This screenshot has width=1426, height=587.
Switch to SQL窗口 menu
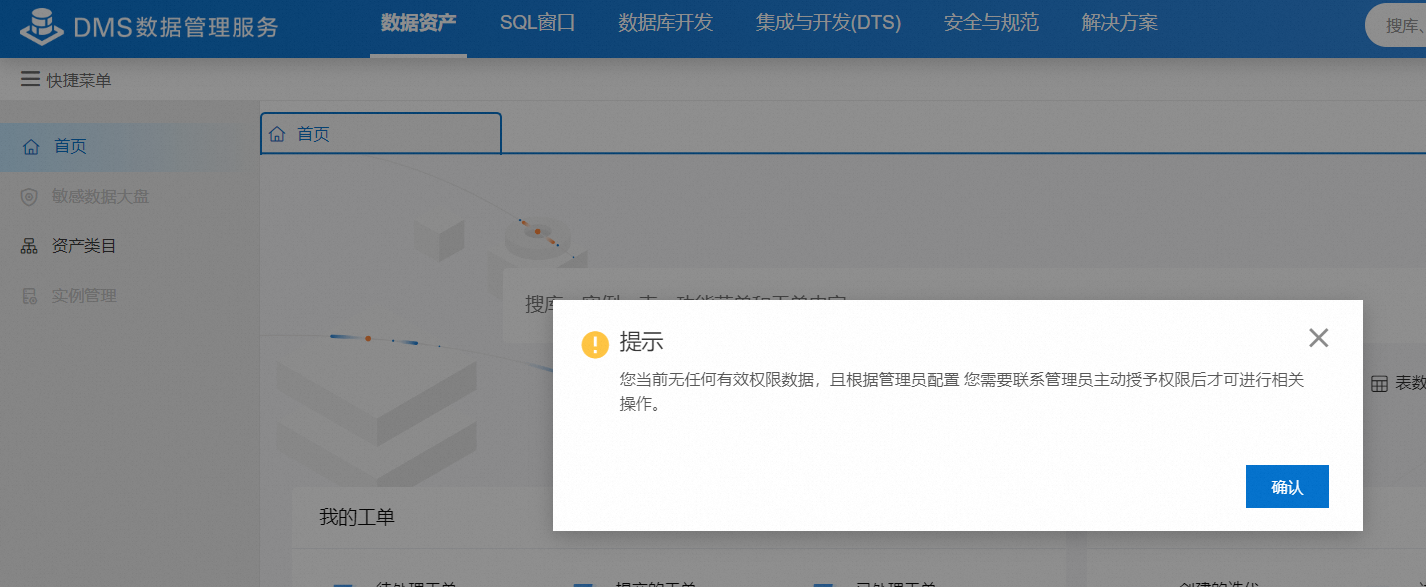[x=538, y=23]
